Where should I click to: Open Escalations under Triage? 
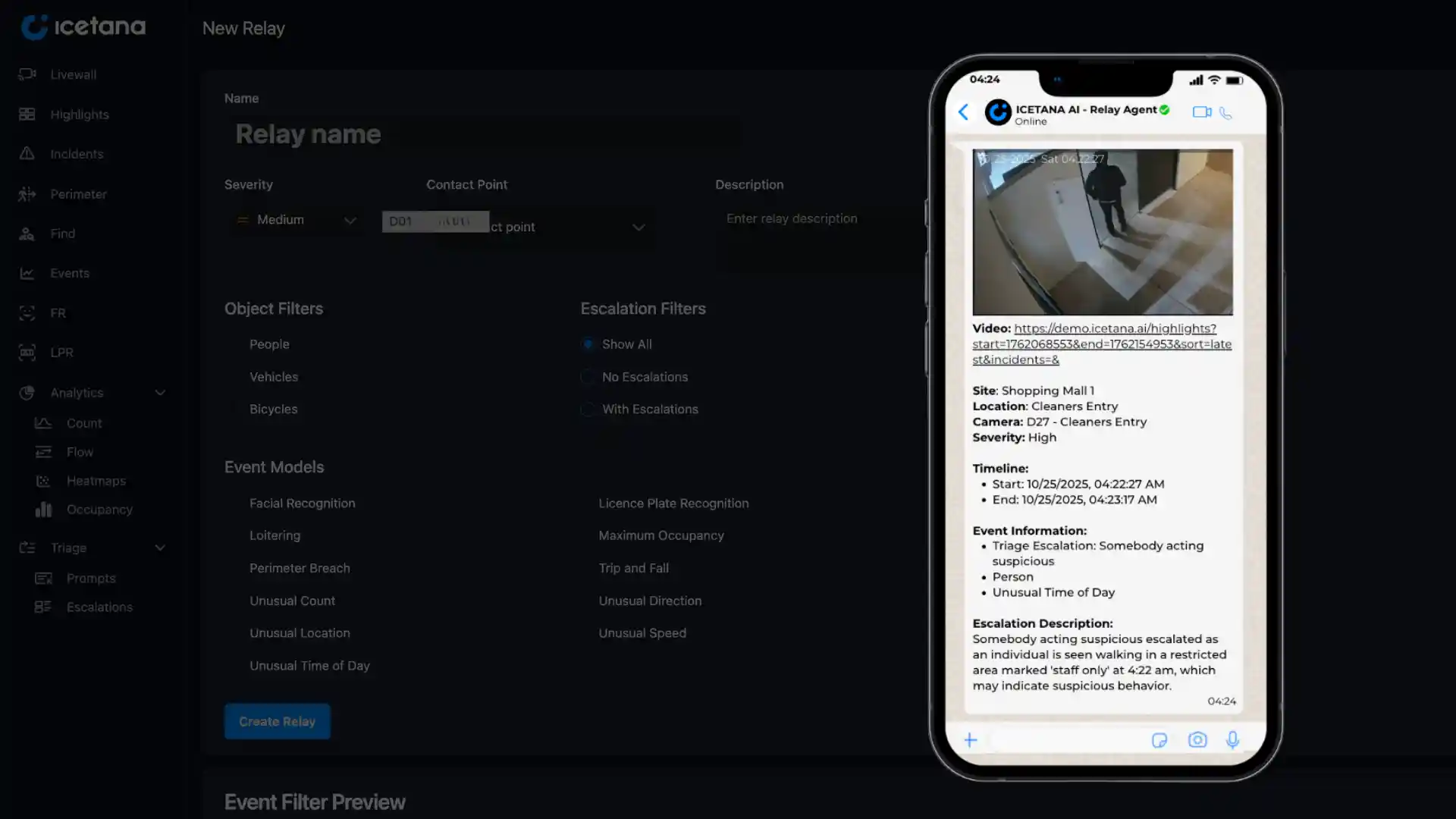click(99, 607)
